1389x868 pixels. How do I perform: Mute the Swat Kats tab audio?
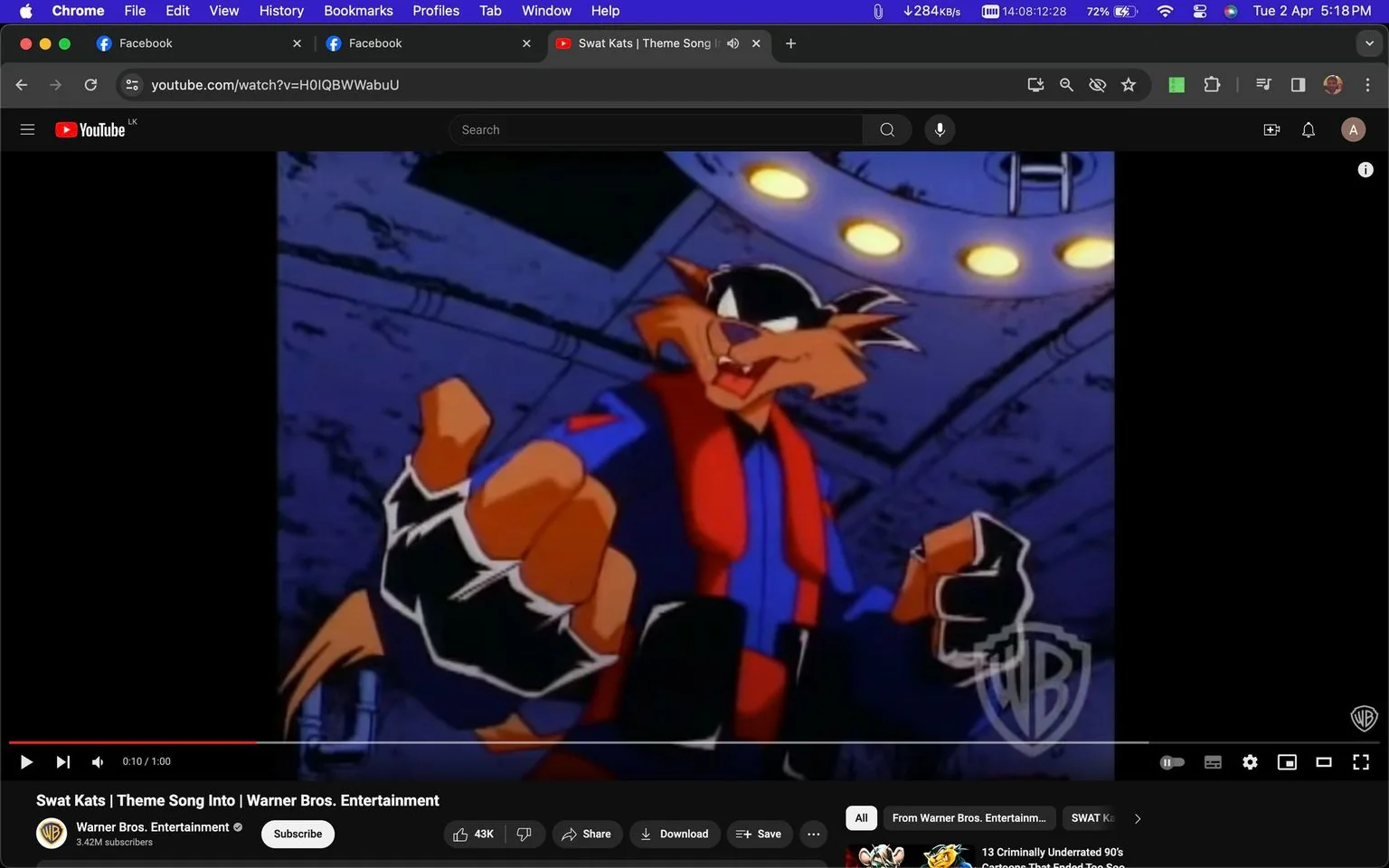click(732, 43)
